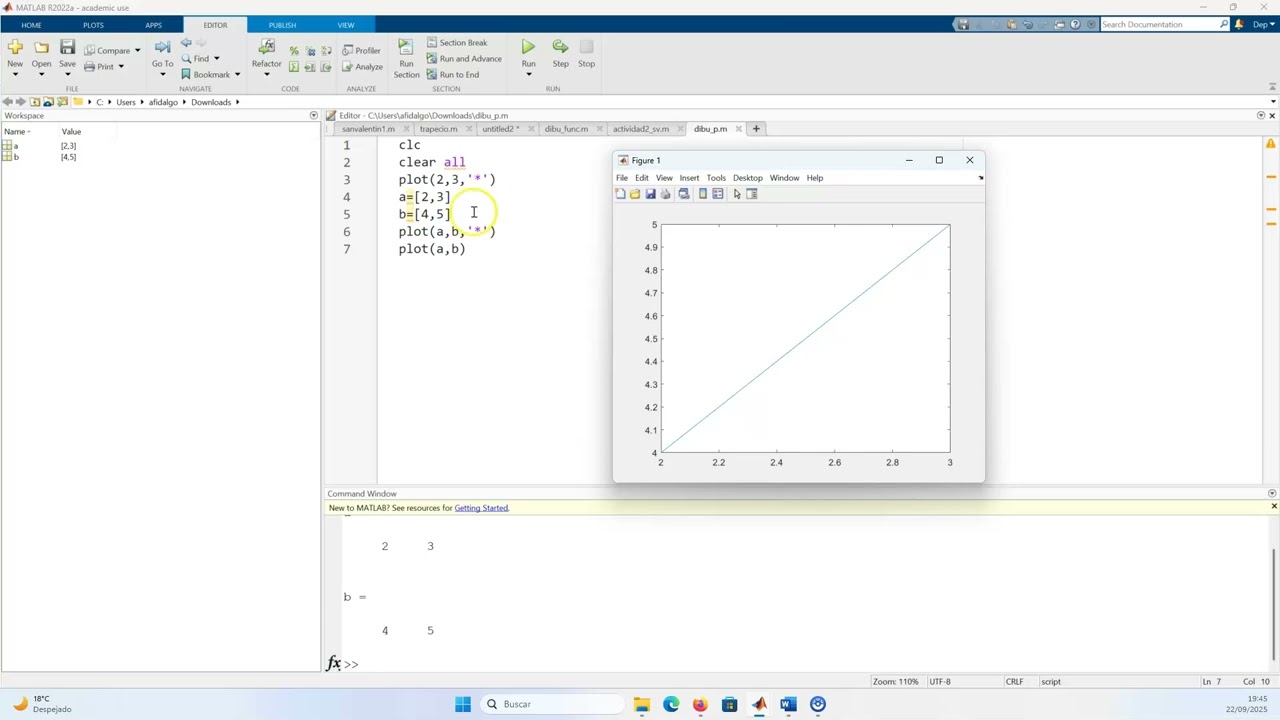Click the Print toolbar button
Image resolution: width=1280 pixels, height=720 pixels.
point(99,66)
